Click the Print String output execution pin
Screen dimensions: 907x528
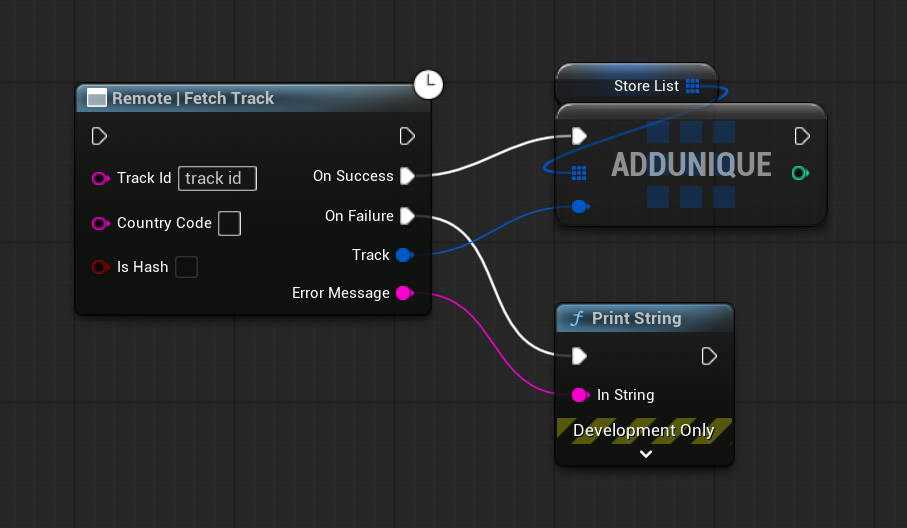click(709, 356)
